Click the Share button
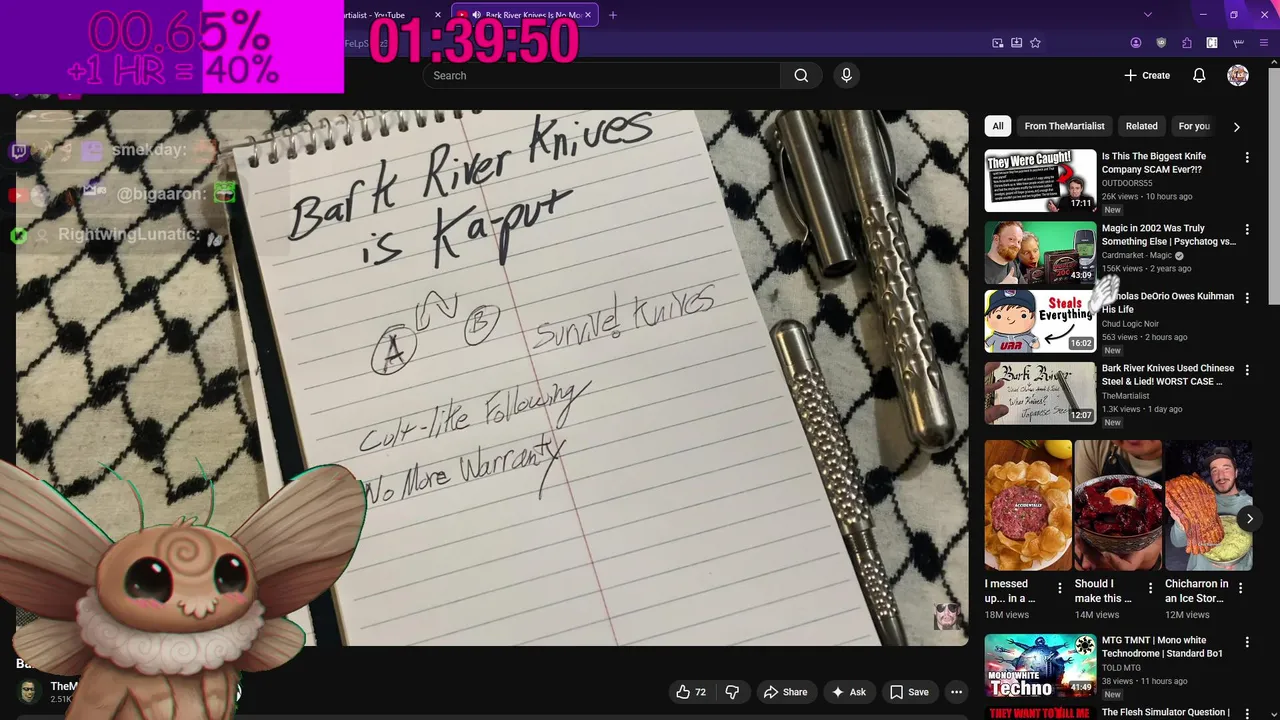The height and width of the screenshot is (720, 1280). coord(785,692)
